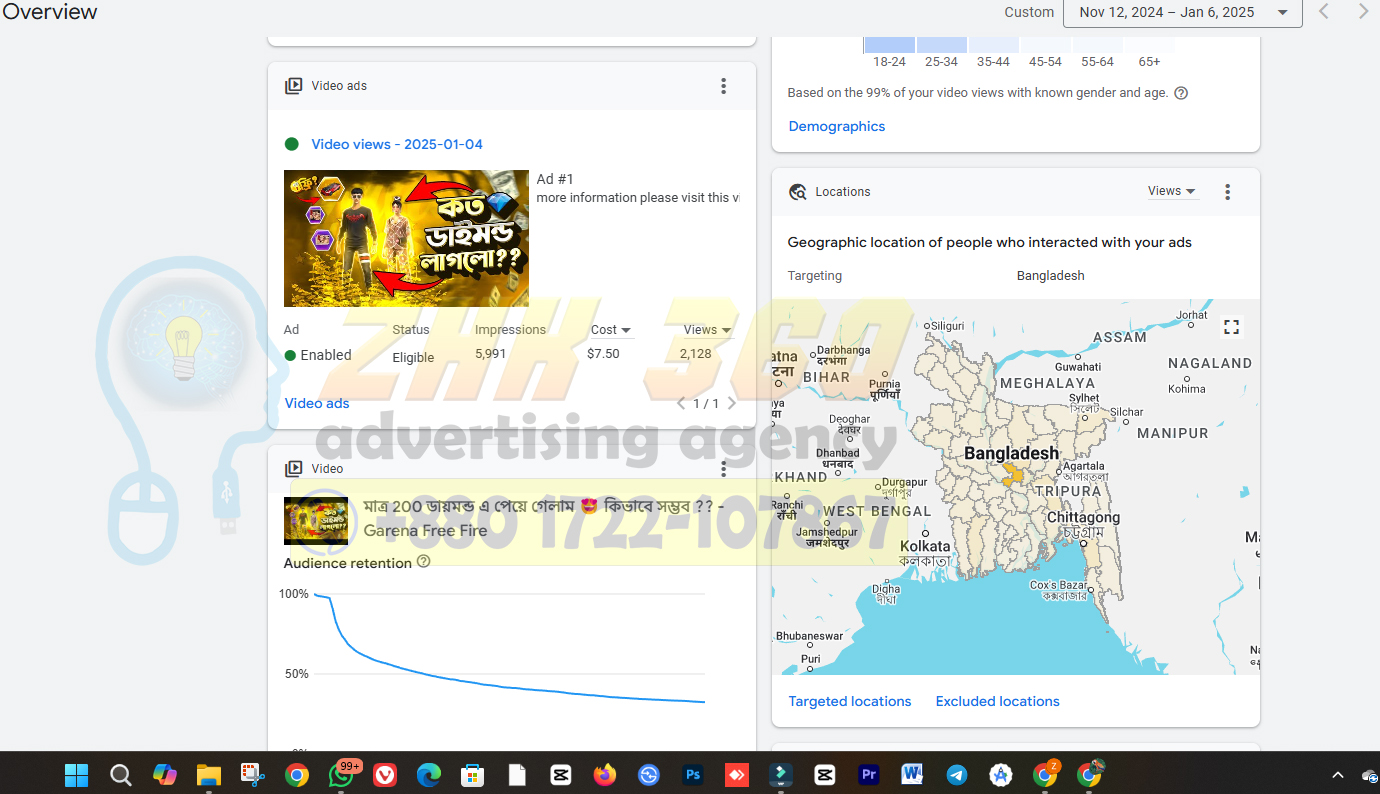Screen dimensions: 1380x794
Task: Click the 18-24 age bar
Action: [x=889, y=45]
